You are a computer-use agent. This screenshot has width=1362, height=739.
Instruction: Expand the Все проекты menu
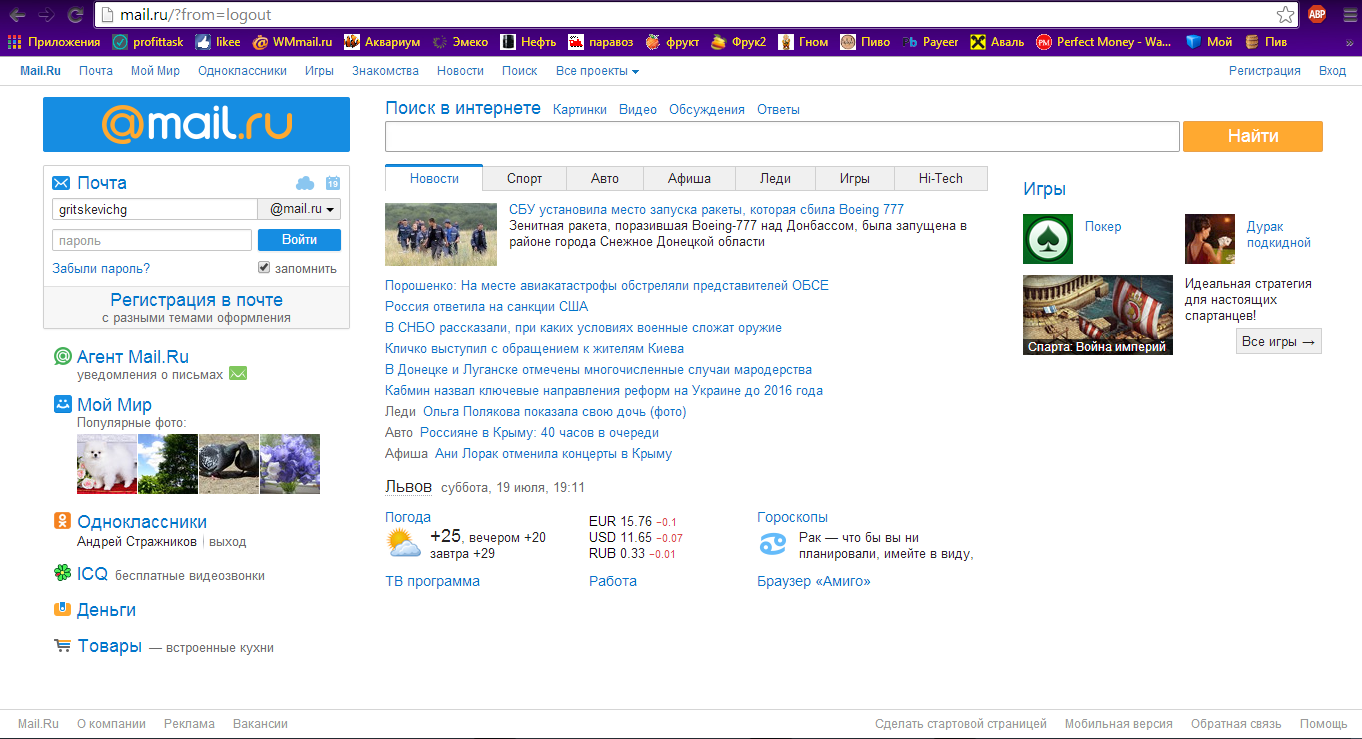pyautogui.click(x=597, y=71)
